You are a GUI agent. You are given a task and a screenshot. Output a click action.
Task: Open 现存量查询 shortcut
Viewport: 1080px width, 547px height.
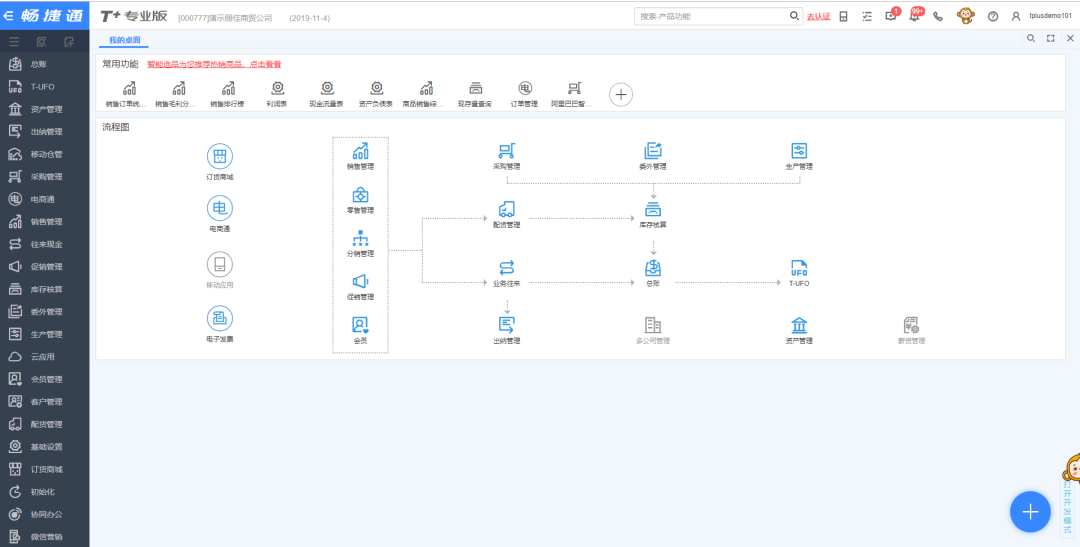tap(475, 94)
